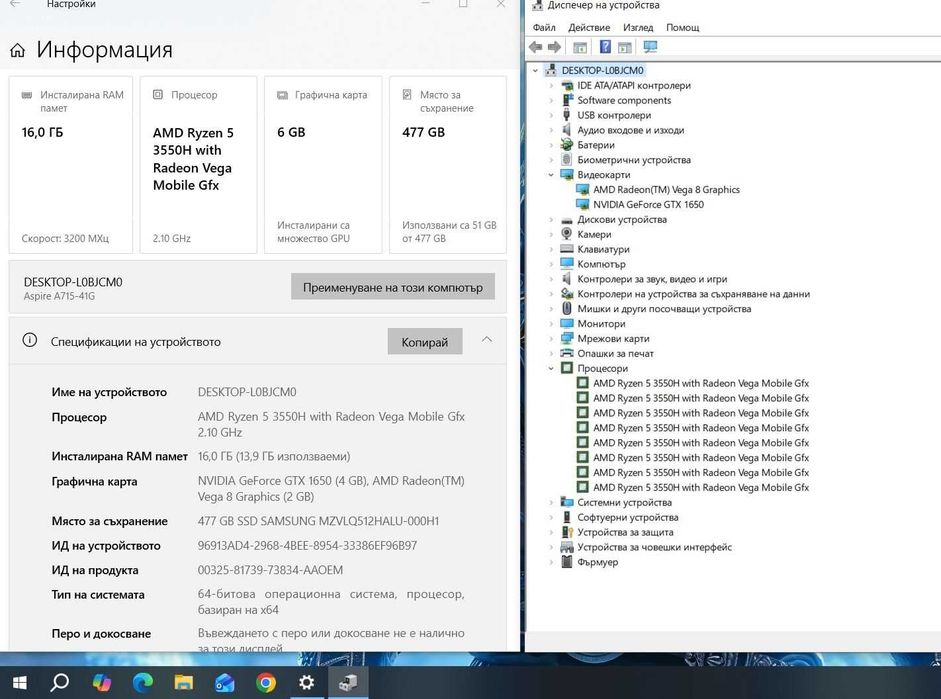Expand IDE ATA/ATAPI контролери node
Image resolution: width=941 pixels, height=699 pixels.
(x=551, y=85)
